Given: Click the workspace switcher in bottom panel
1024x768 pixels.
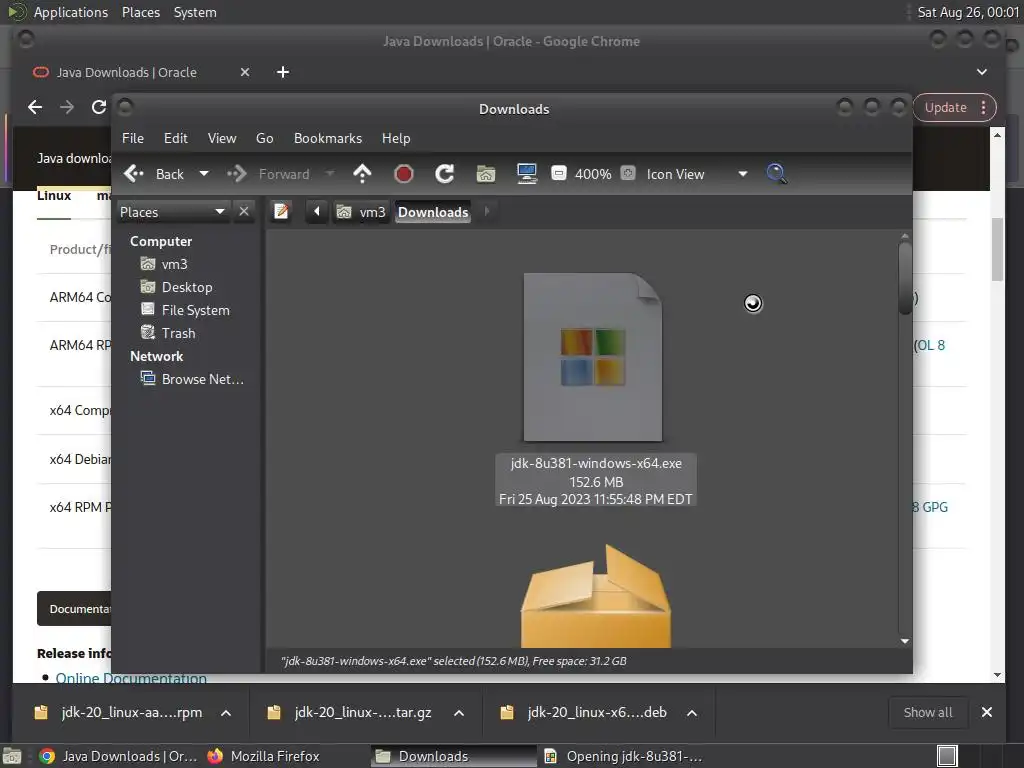Looking at the screenshot, I should pos(948,756).
